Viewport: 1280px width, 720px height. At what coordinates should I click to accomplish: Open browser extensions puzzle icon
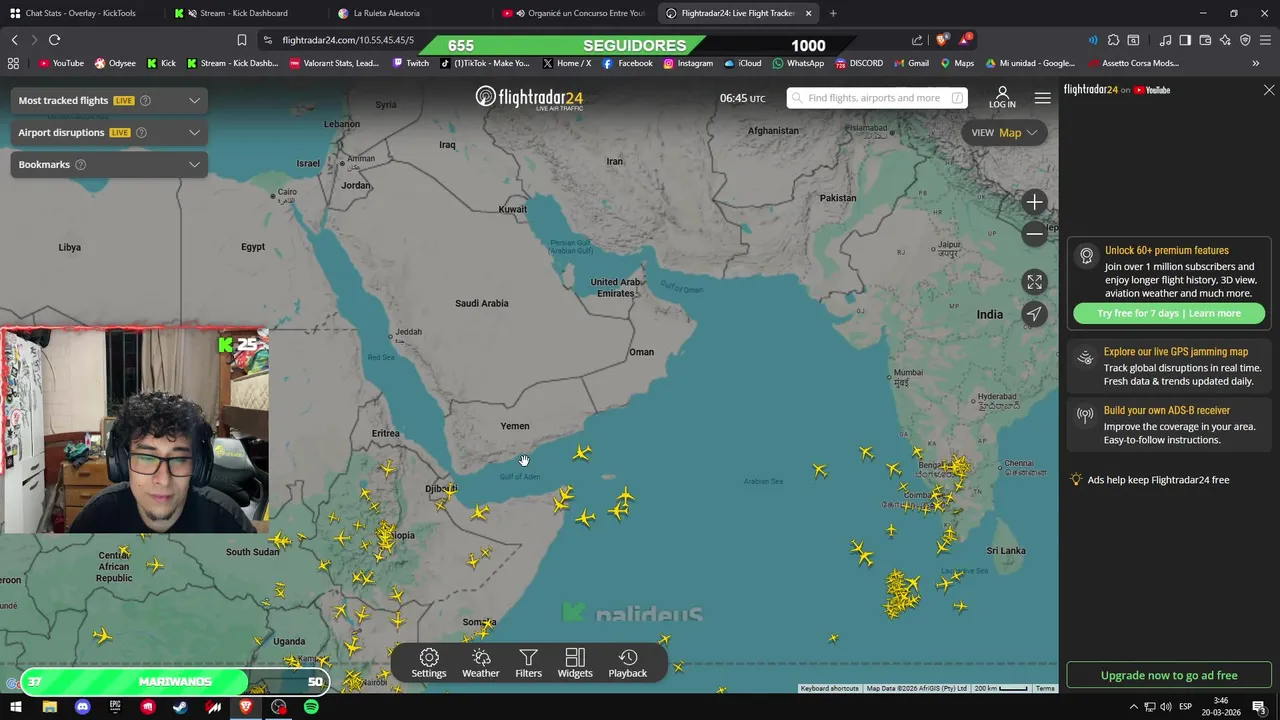1112,40
